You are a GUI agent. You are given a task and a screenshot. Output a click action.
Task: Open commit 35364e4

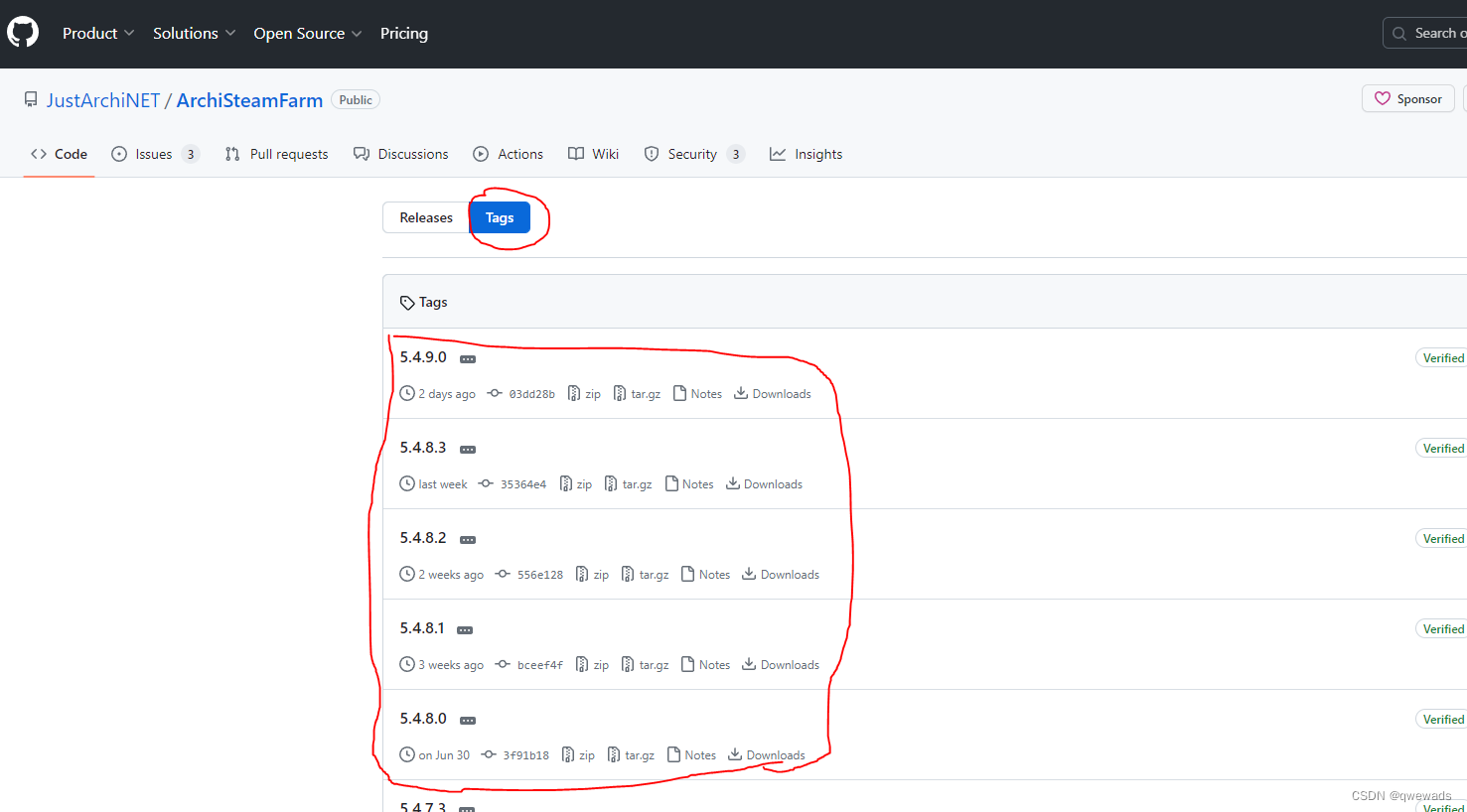pyautogui.click(x=513, y=484)
